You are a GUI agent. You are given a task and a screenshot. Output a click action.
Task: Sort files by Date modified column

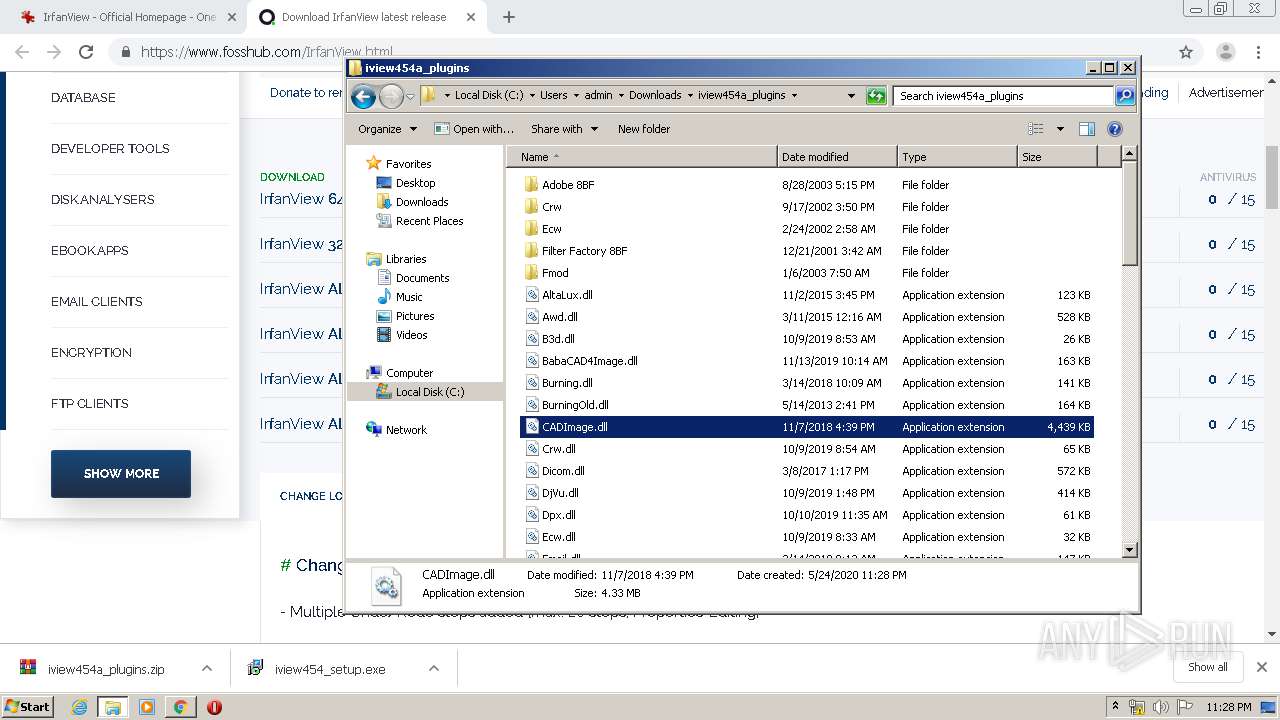click(x=837, y=157)
